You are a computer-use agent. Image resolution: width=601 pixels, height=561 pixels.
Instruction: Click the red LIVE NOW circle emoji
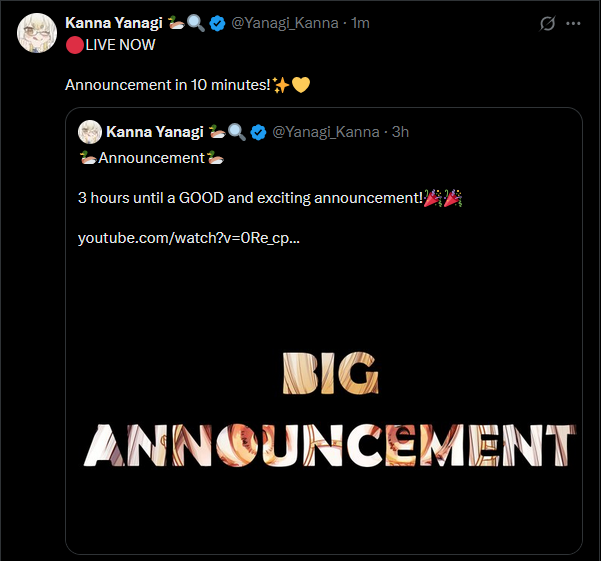click(73, 45)
